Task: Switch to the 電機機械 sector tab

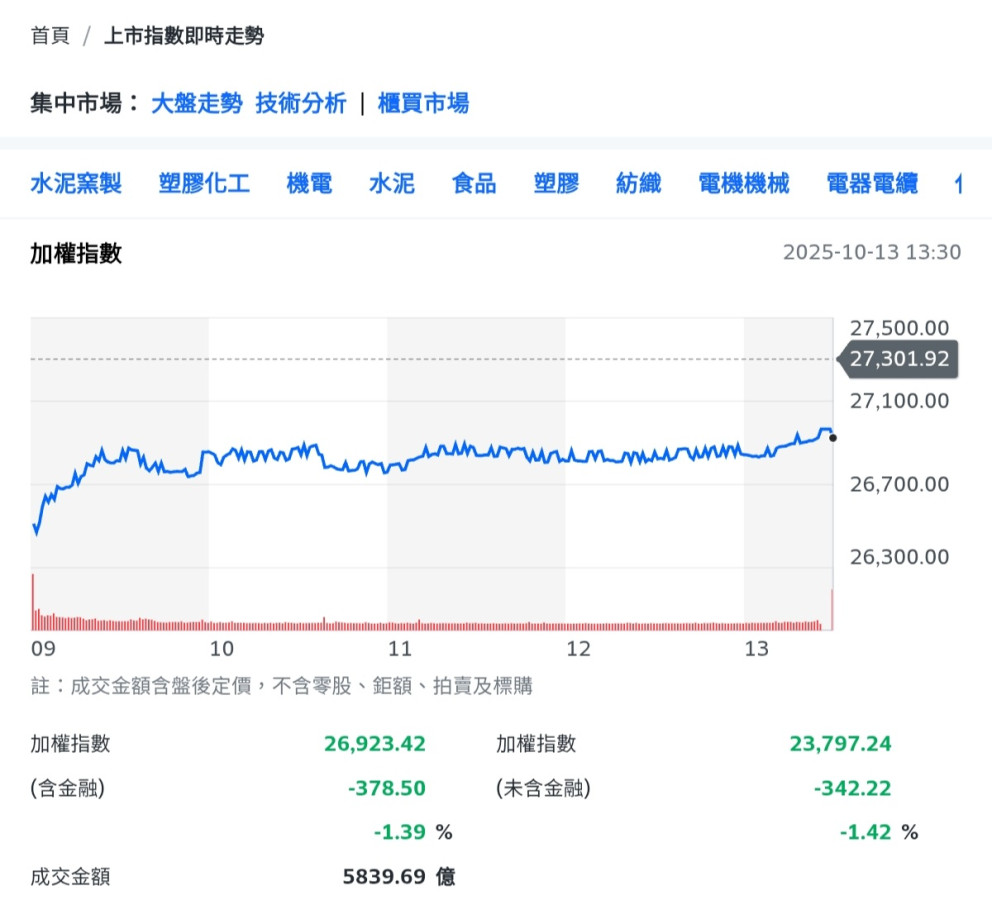Action: [744, 183]
